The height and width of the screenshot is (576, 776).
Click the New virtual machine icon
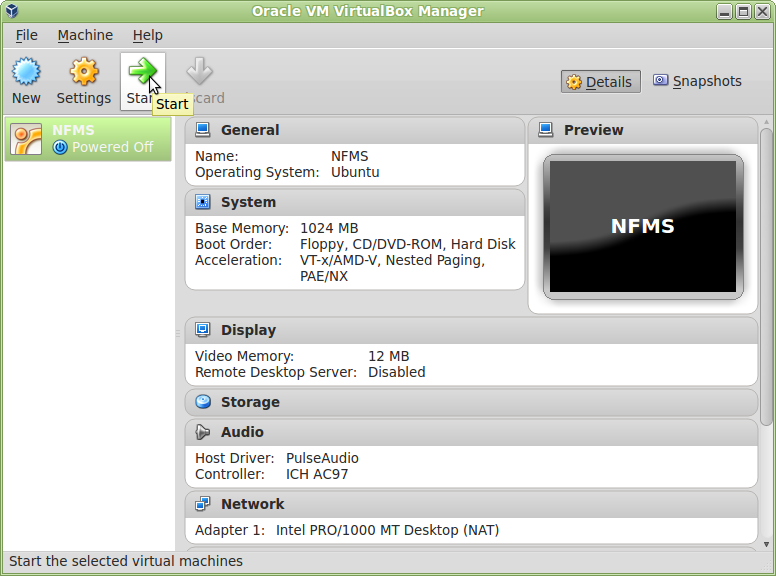tap(26, 71)
